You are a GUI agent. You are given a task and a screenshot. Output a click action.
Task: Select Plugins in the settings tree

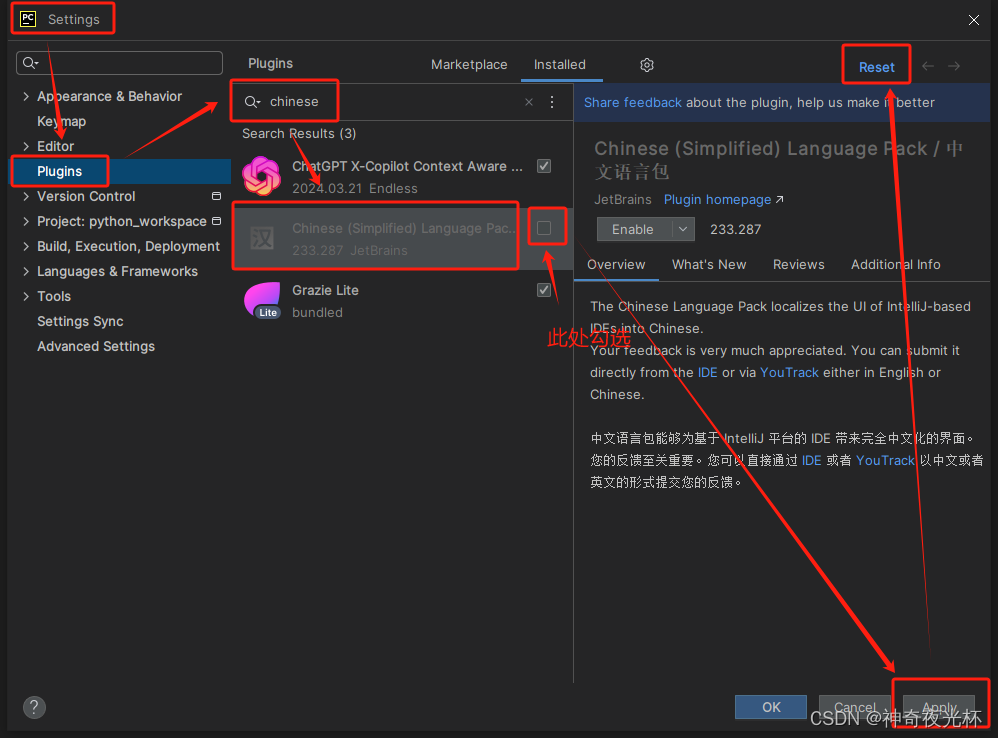tap(120, 171)
